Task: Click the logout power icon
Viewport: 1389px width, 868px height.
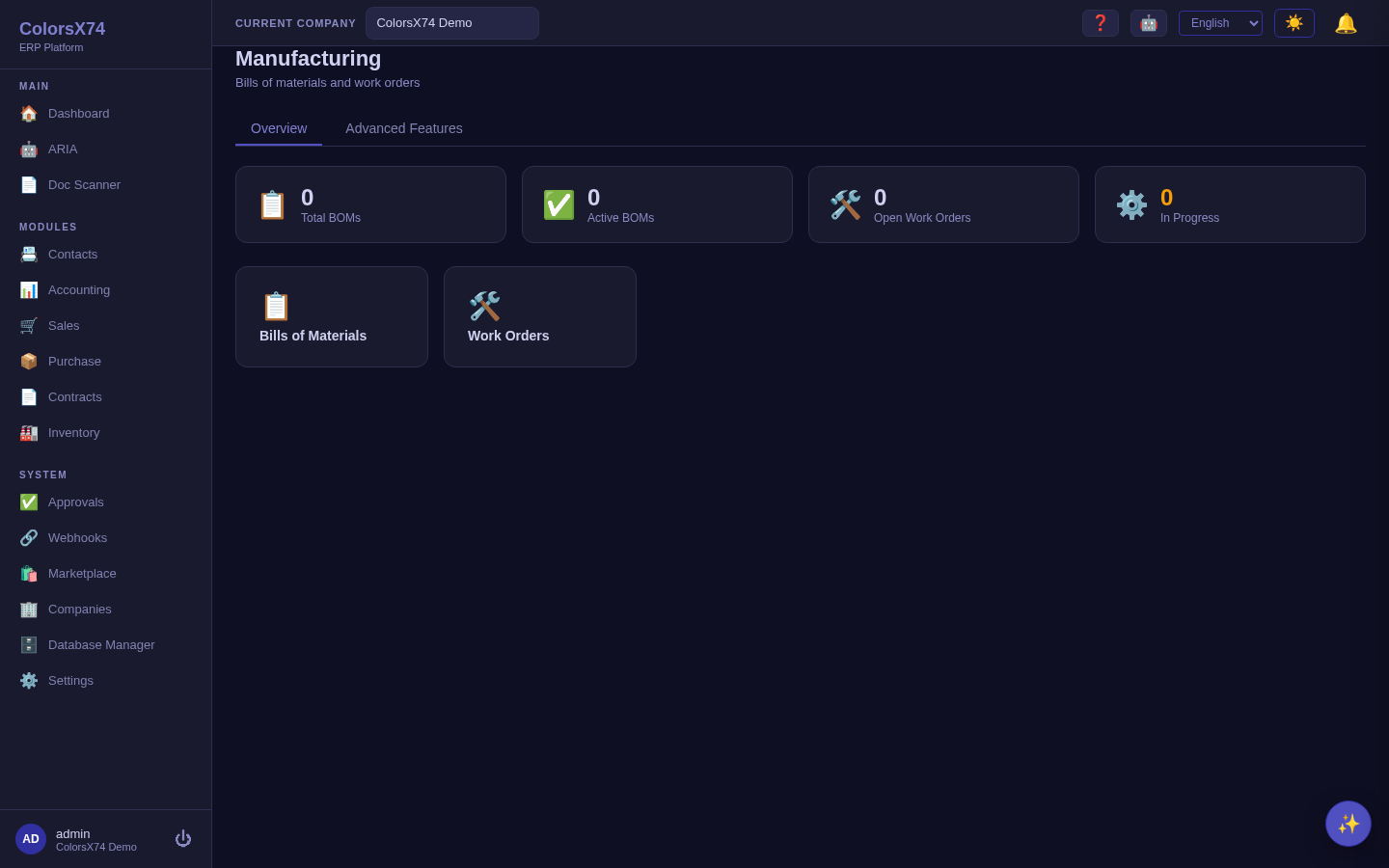Action: pos(183,839)
